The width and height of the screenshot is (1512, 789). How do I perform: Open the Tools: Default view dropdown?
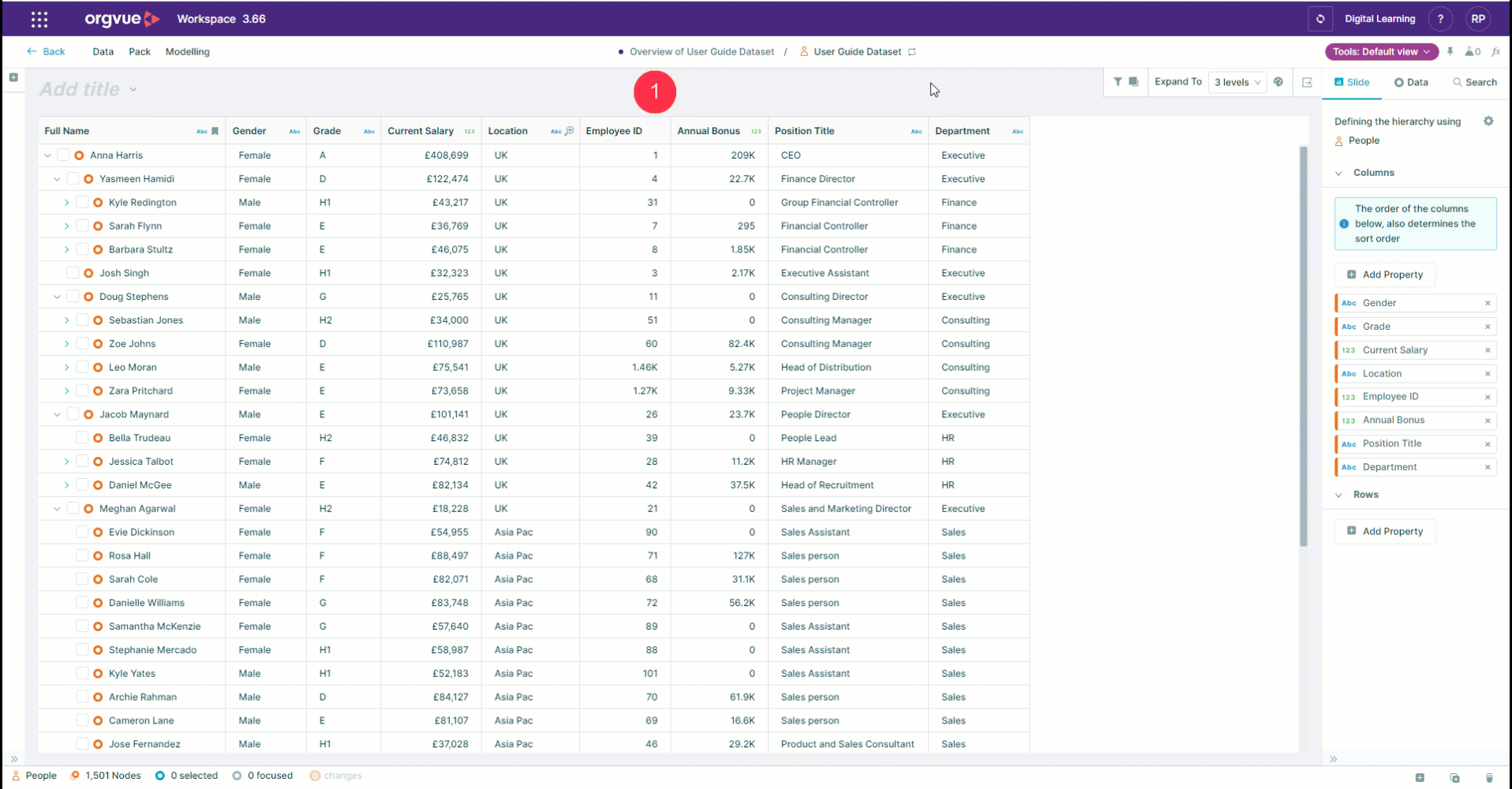[1381, 52]
